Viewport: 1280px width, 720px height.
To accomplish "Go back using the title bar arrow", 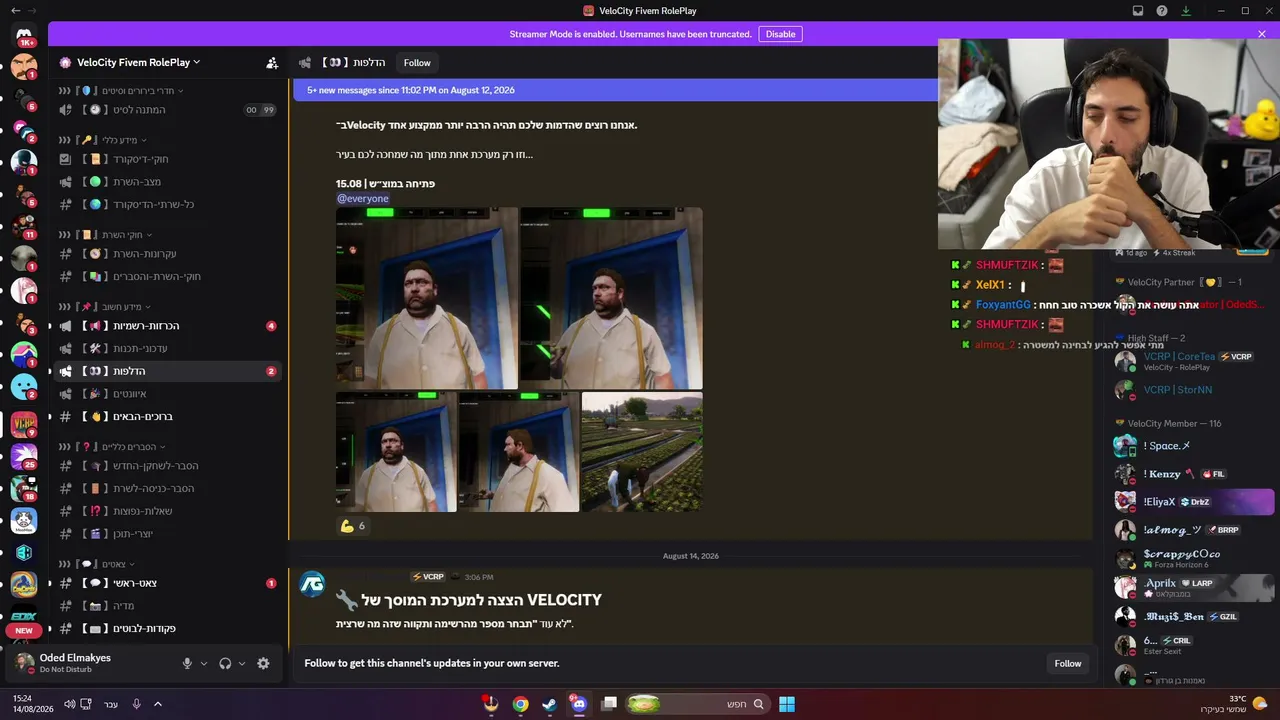I will [x=15, y=11].
